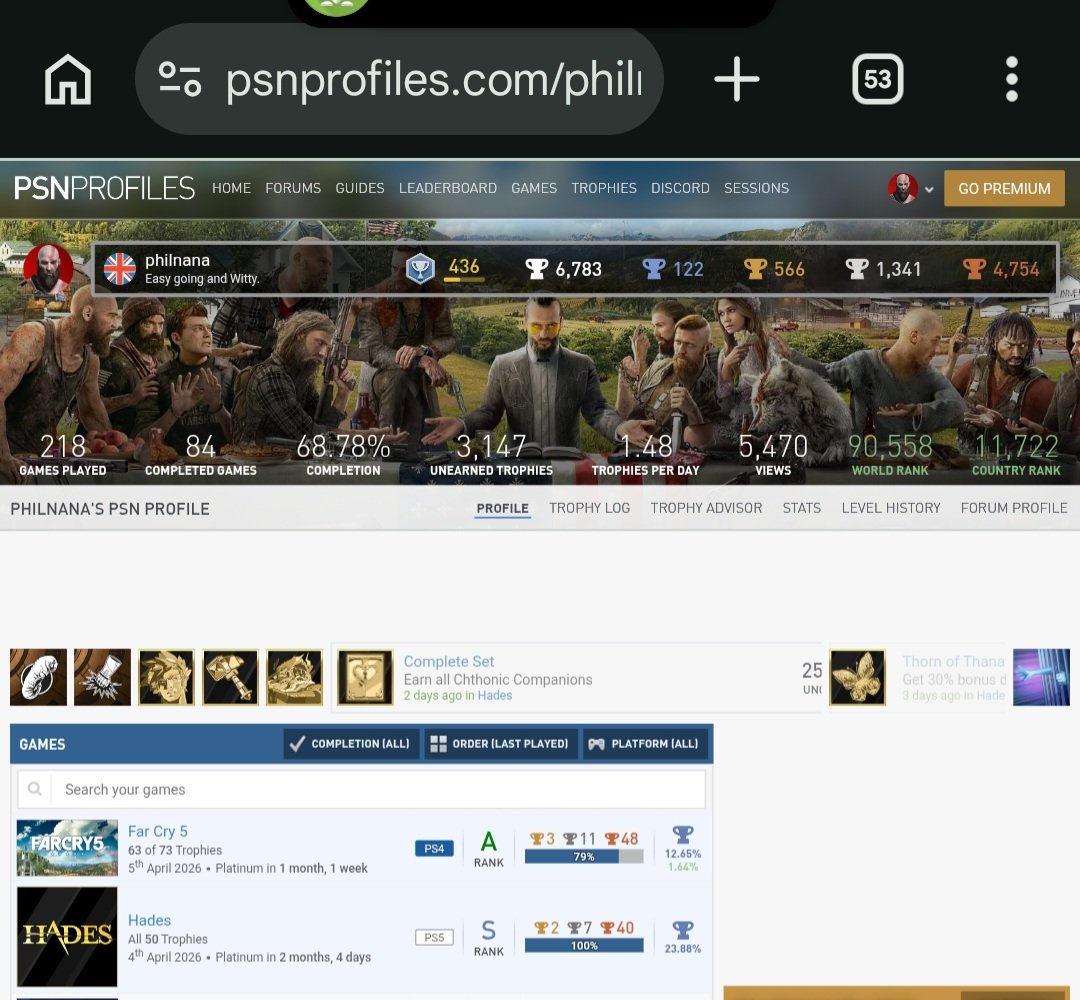Click the search magnifier icon
The width and height of the screenshot is (1080, 1000).
click(x=34, y=789)
